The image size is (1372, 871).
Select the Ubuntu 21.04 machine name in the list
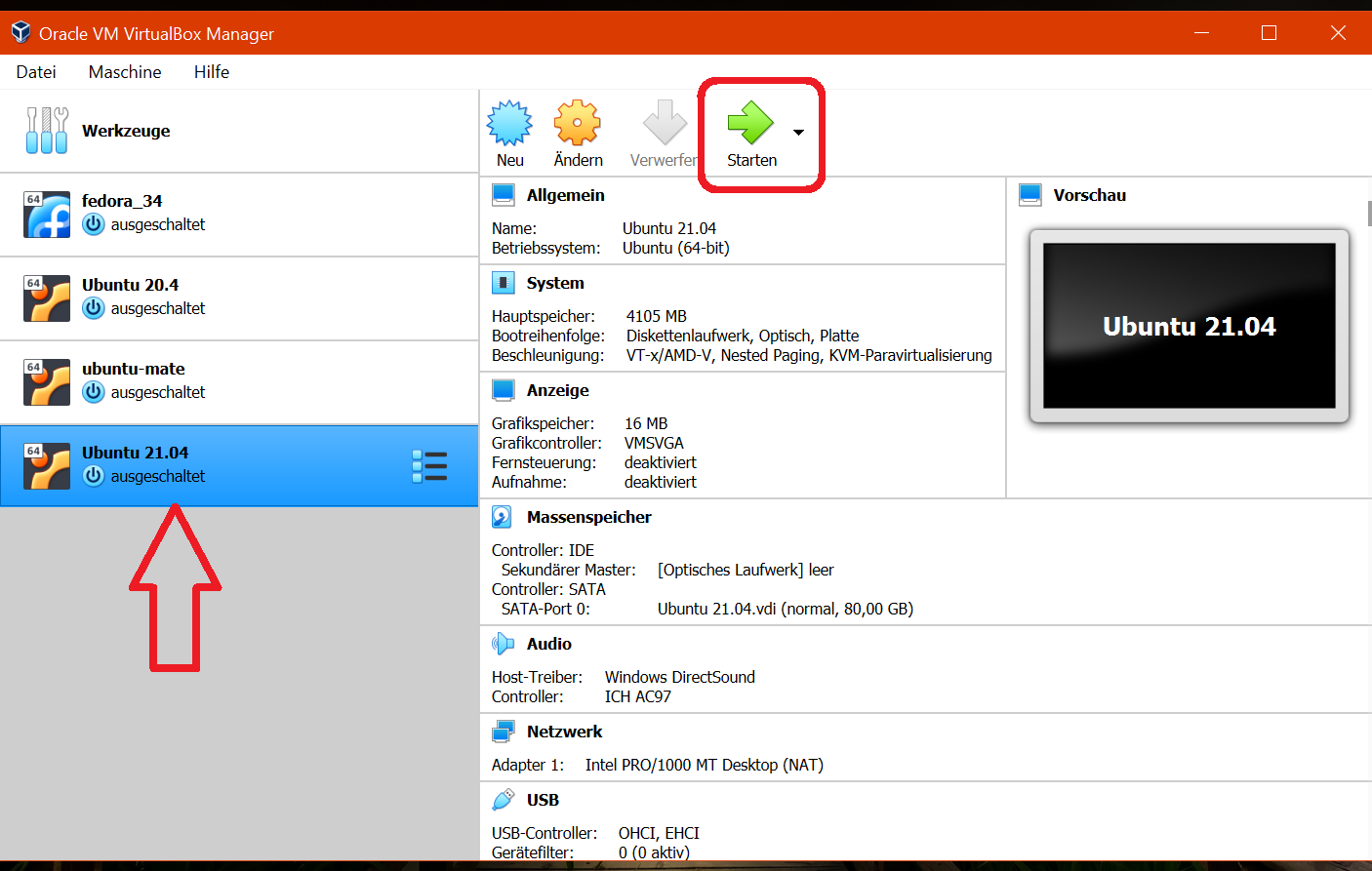(136, 453)
